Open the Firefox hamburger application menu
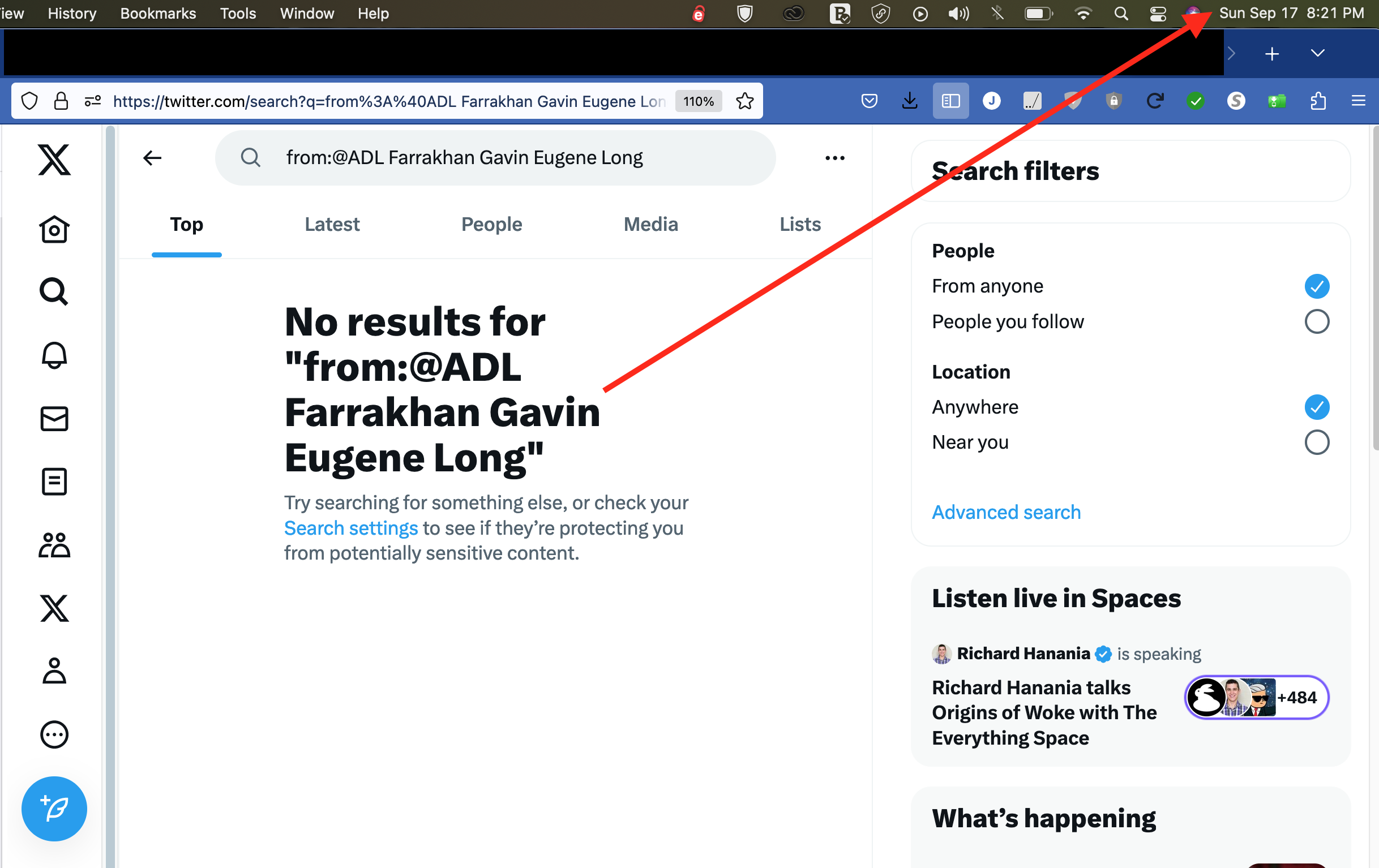1379x868 pixels. tap(1358, 101)
